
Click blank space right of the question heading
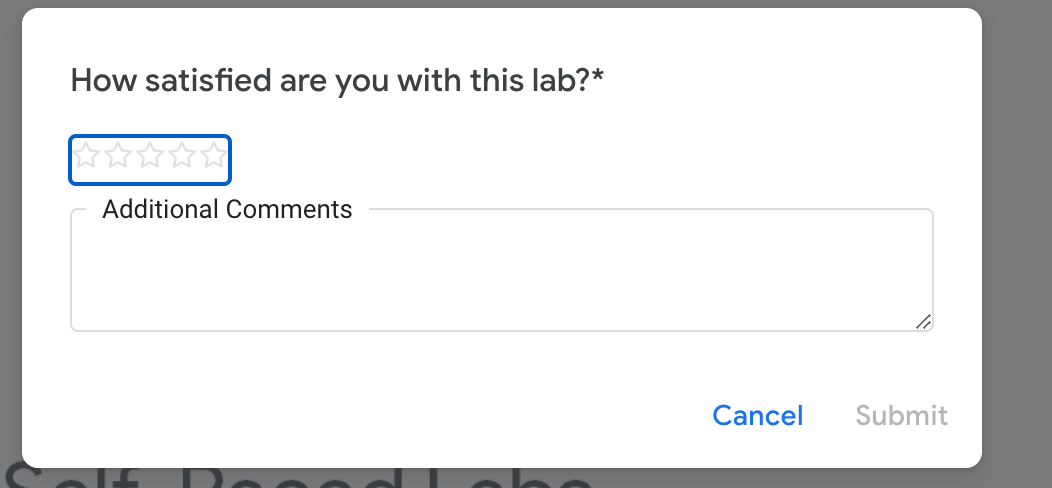click(x=800, y=81)
